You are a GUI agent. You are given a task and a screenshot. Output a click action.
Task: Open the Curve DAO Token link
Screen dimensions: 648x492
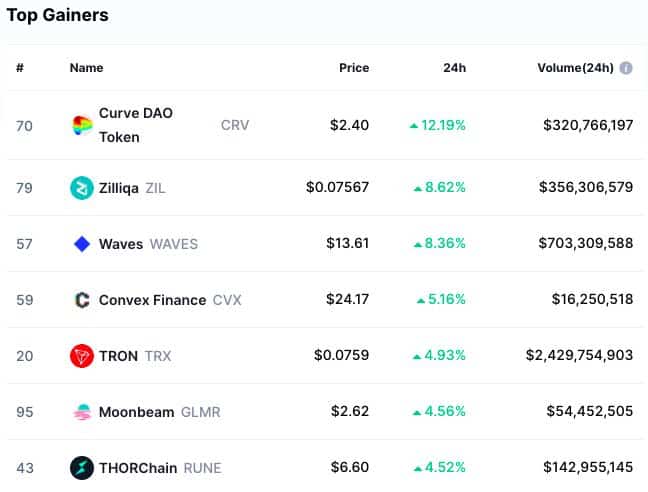pos(136,125)
